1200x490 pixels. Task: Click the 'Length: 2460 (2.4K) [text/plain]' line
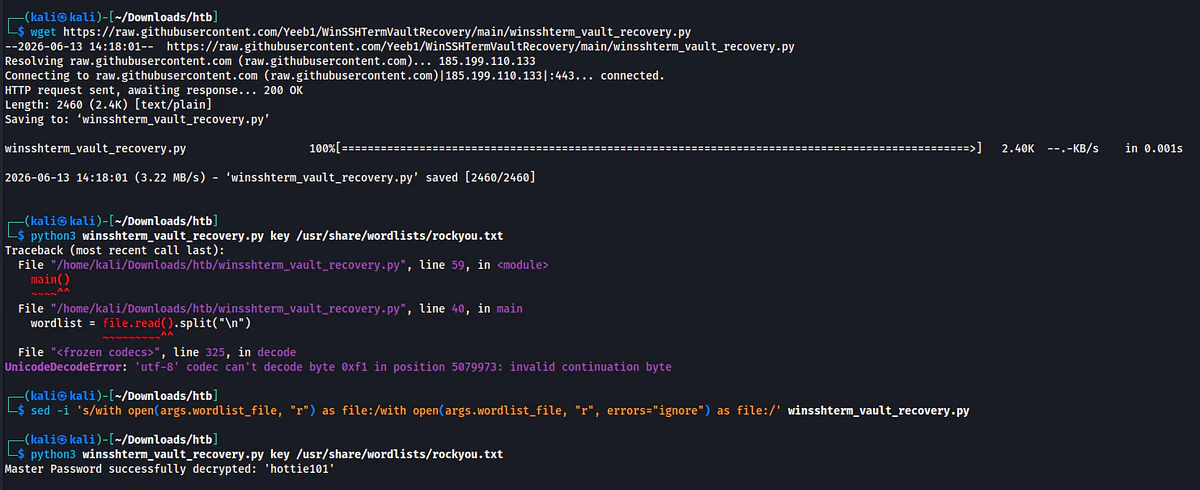pos(107,105)
